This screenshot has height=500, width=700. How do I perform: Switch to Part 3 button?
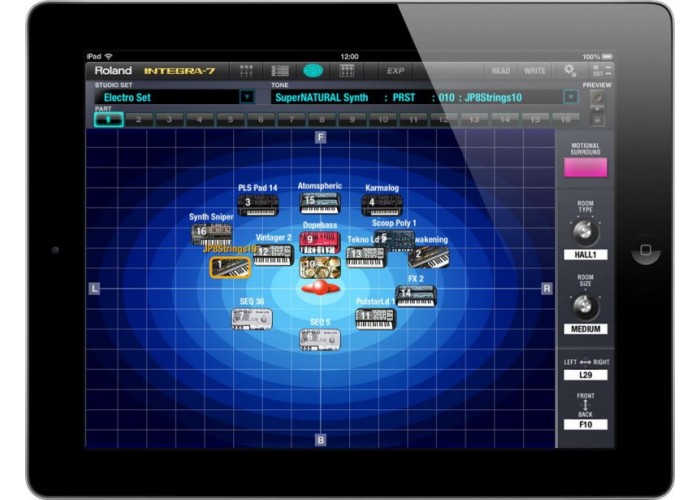coord(169,119)
